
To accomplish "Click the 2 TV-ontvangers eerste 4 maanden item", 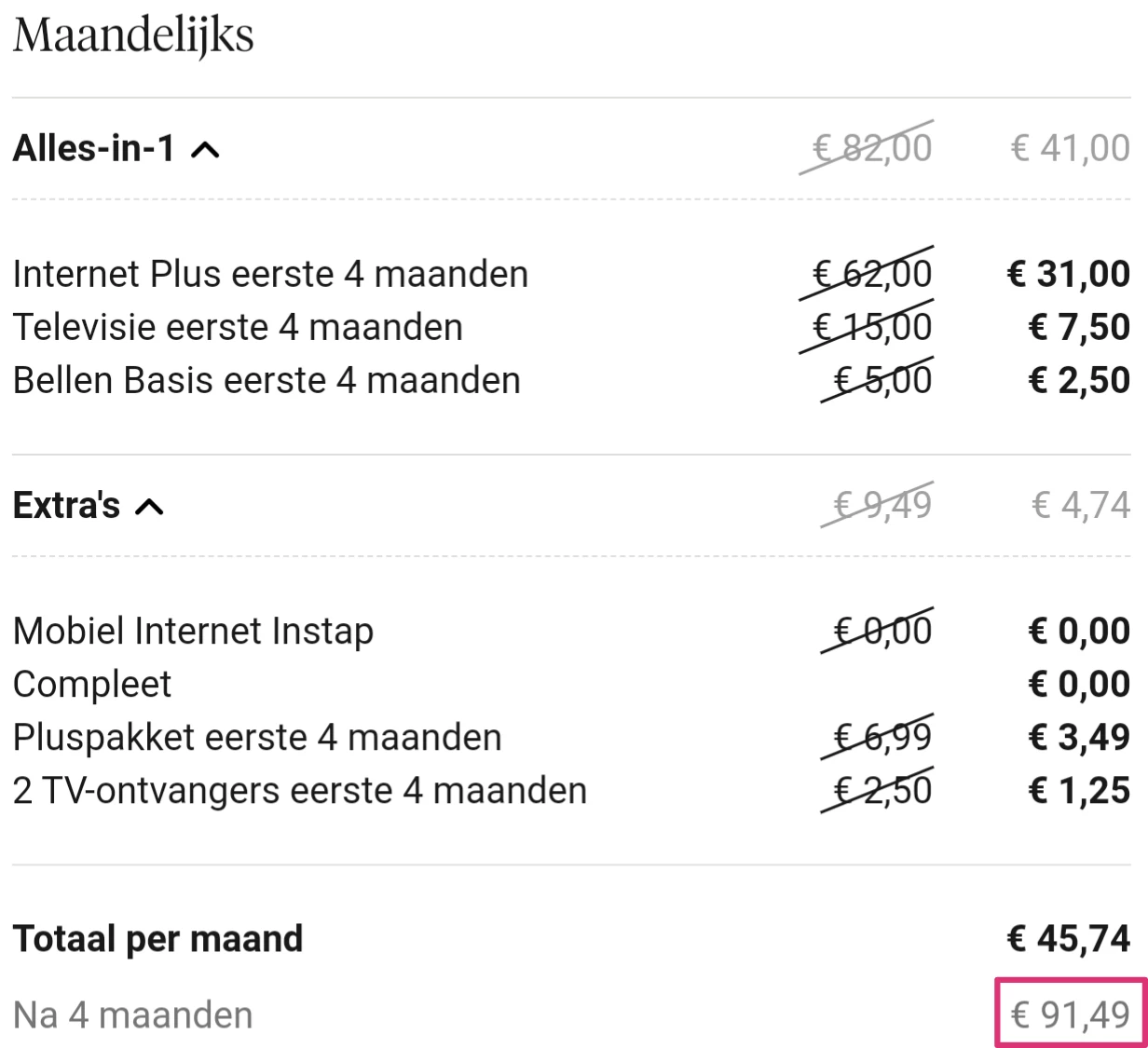I will pyautogui.click(x=299, y=790).
